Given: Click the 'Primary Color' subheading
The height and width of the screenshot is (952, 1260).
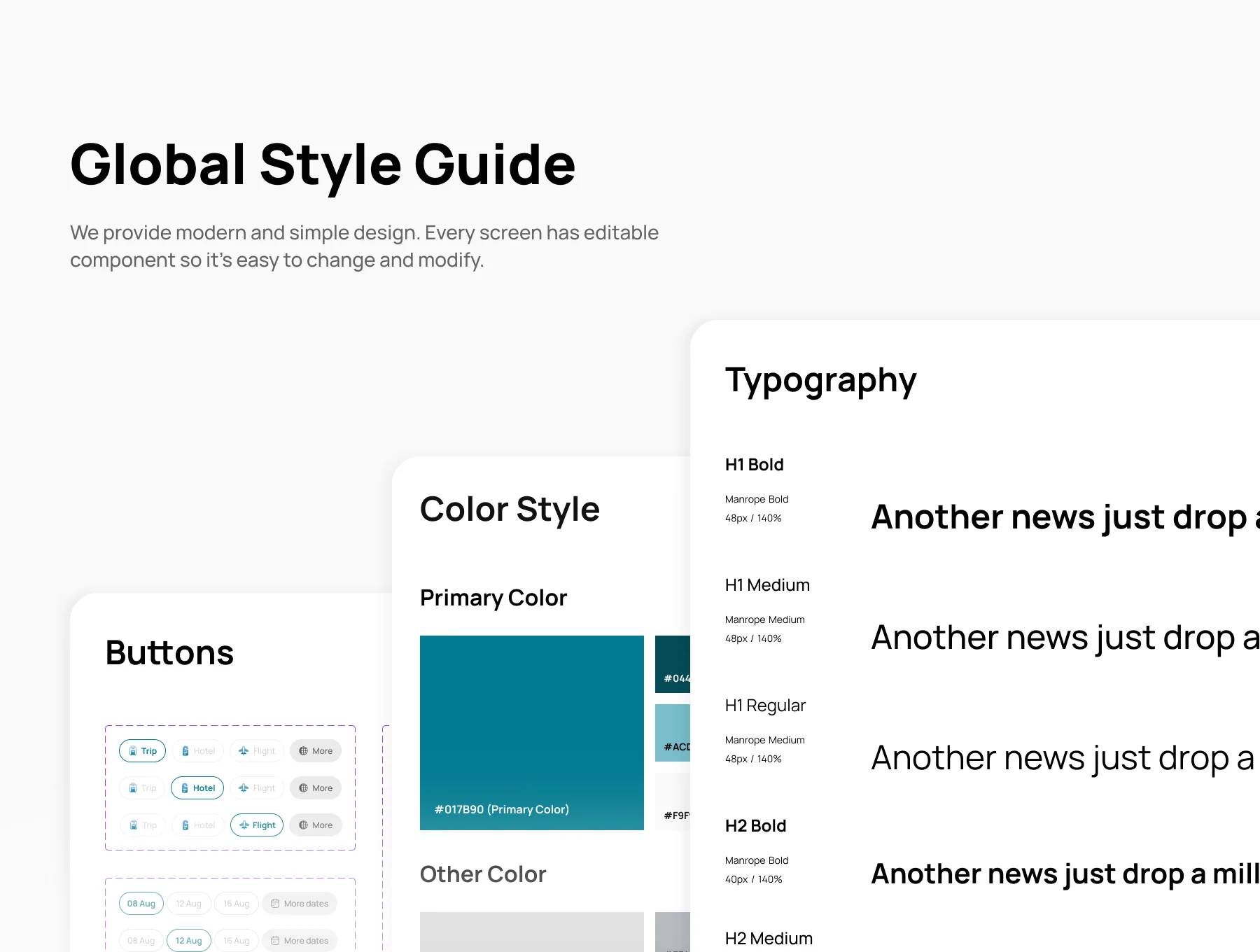Looking at the screenshot, I should pos(493,598).
